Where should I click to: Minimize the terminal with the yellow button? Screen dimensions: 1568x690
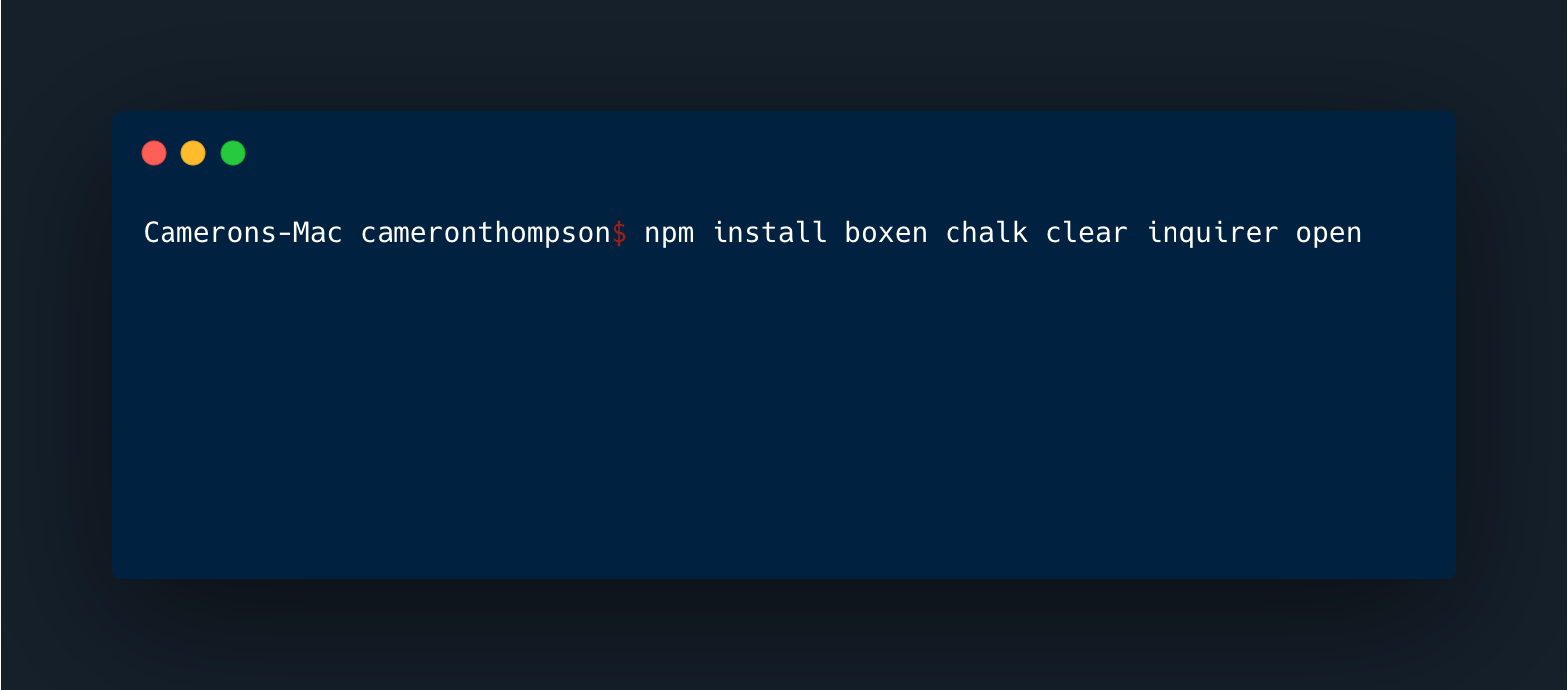[193, 153]
